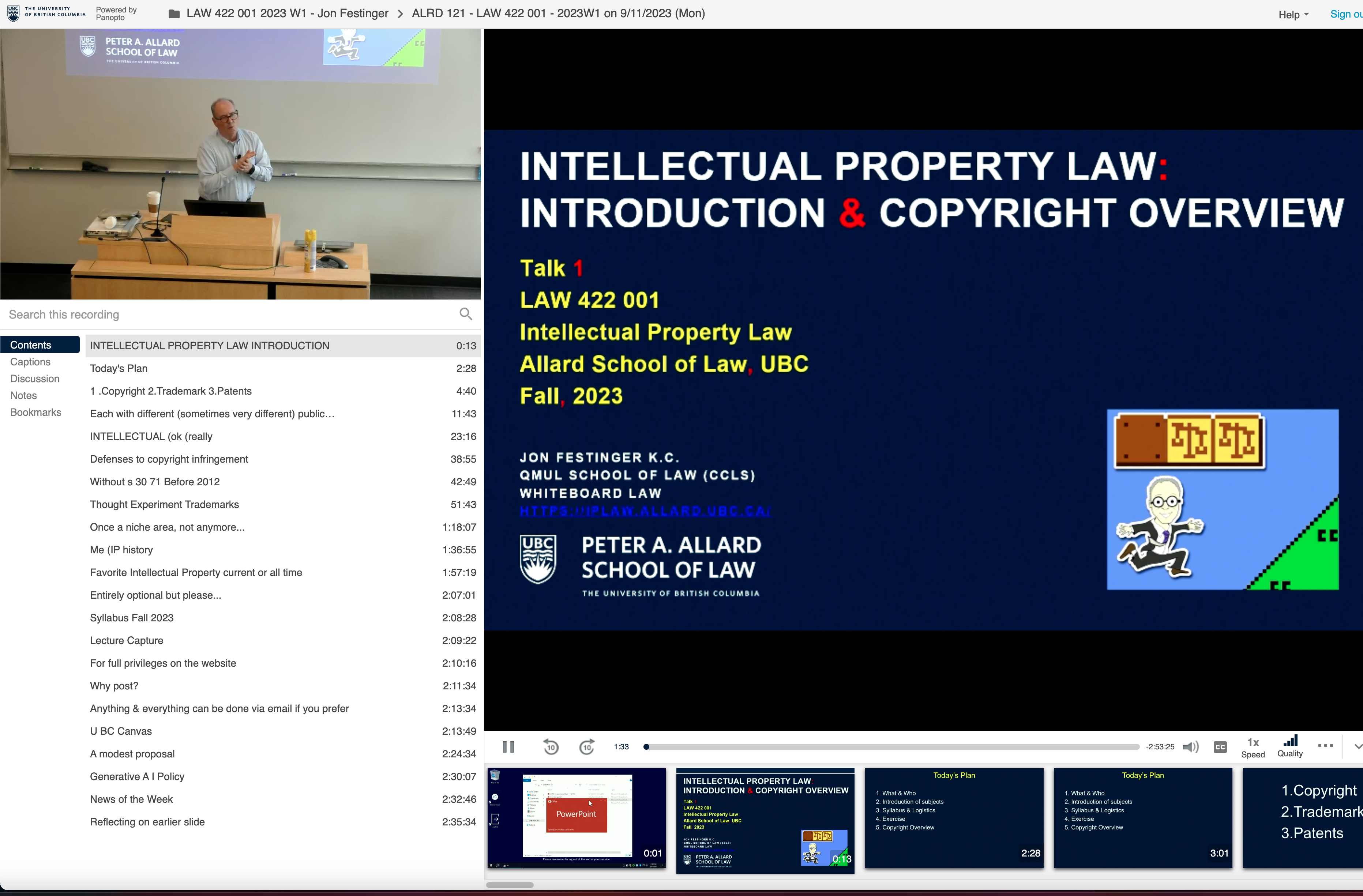Screen dimensions: 1363x896
Task: Switch to the Contents tab
Action: pos(40,345)
